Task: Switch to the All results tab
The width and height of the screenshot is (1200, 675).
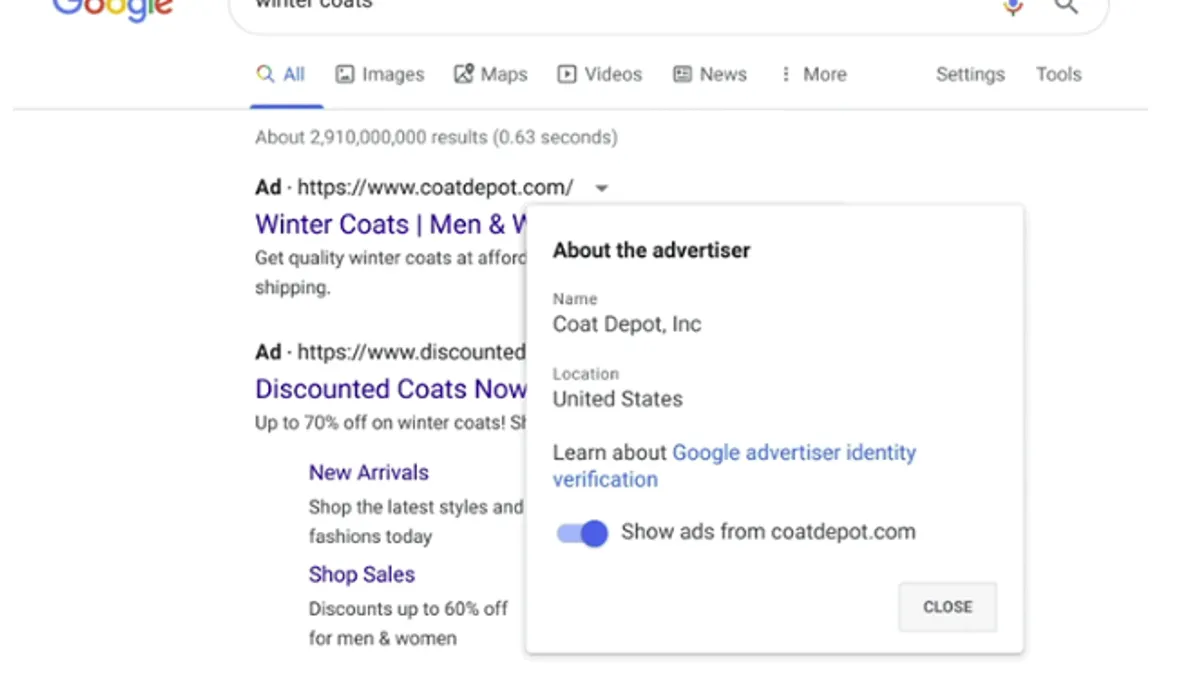Action: tap(281, 74)
